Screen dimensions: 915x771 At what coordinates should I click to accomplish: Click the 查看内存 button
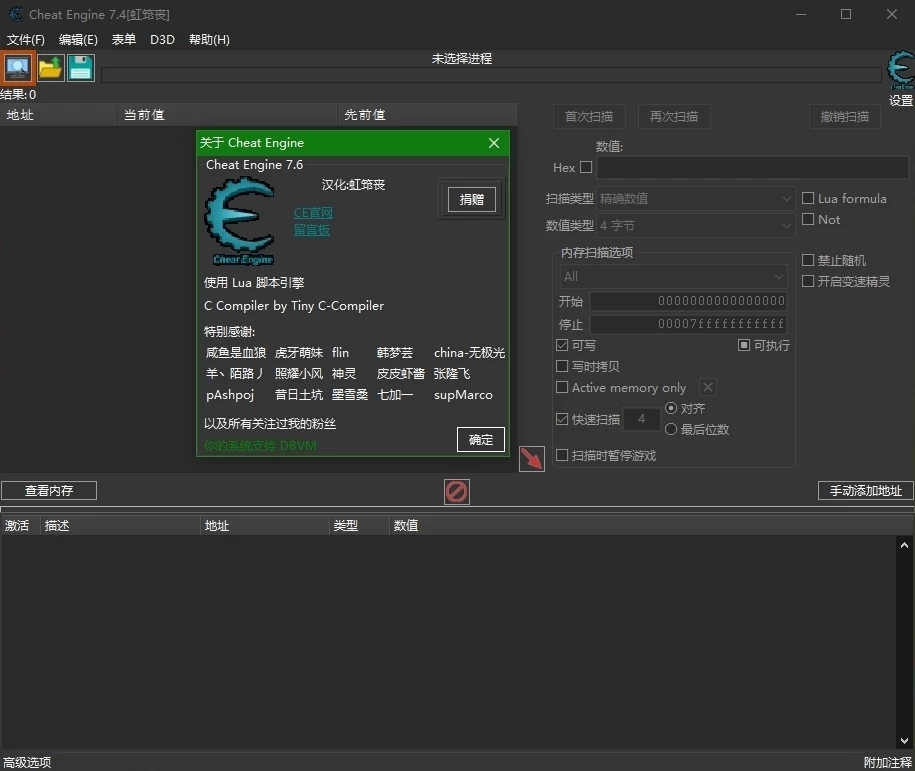pos(49,491)
